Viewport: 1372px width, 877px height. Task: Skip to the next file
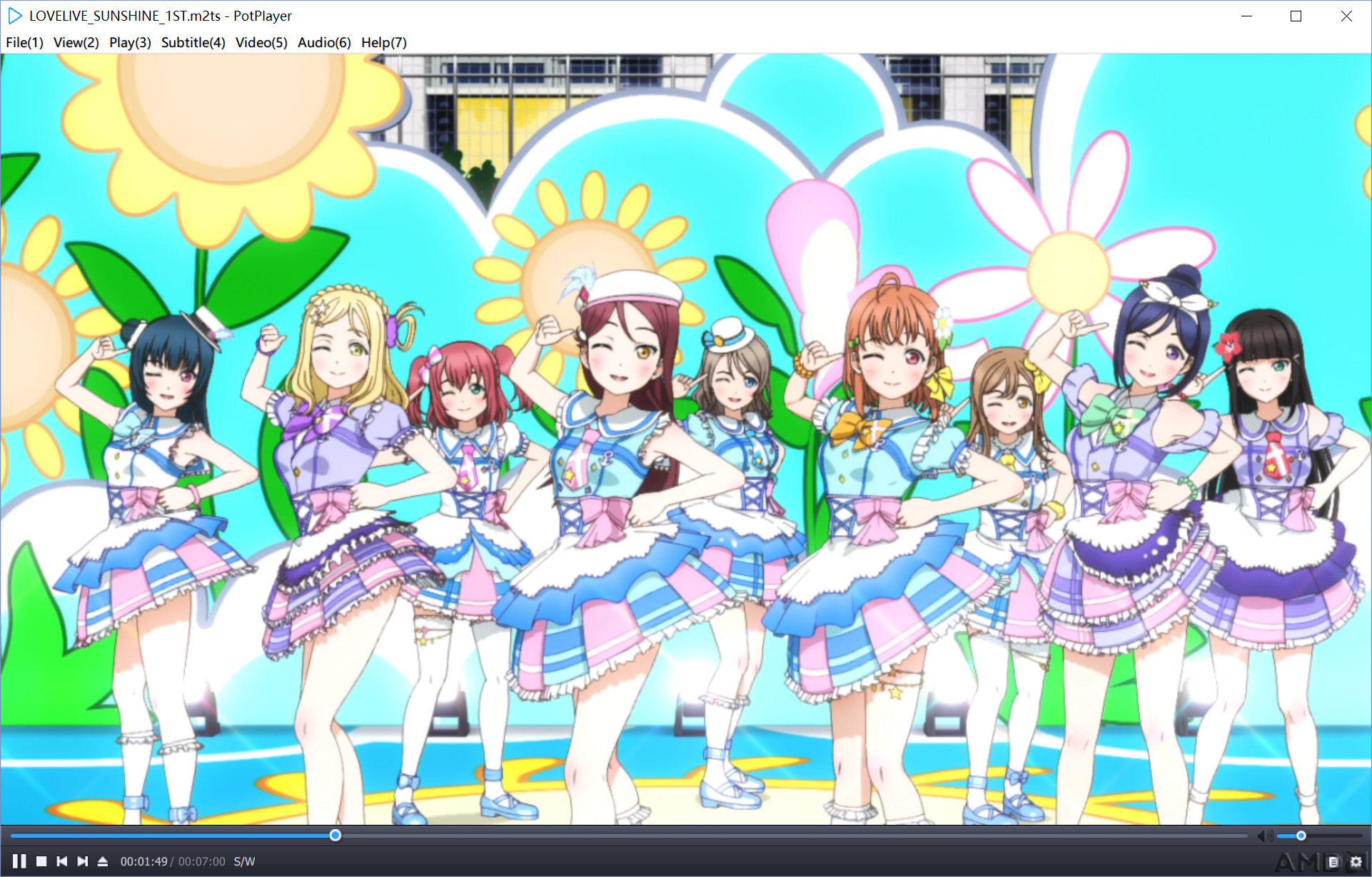(x=83, y=861)
